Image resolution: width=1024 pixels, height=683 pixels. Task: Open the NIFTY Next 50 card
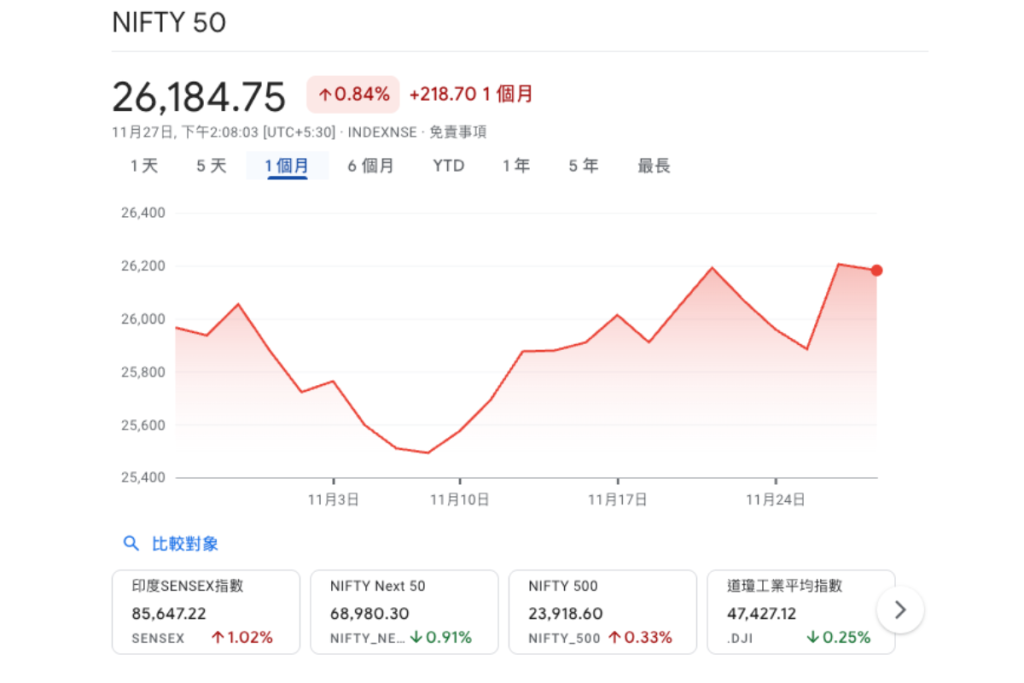404,612
